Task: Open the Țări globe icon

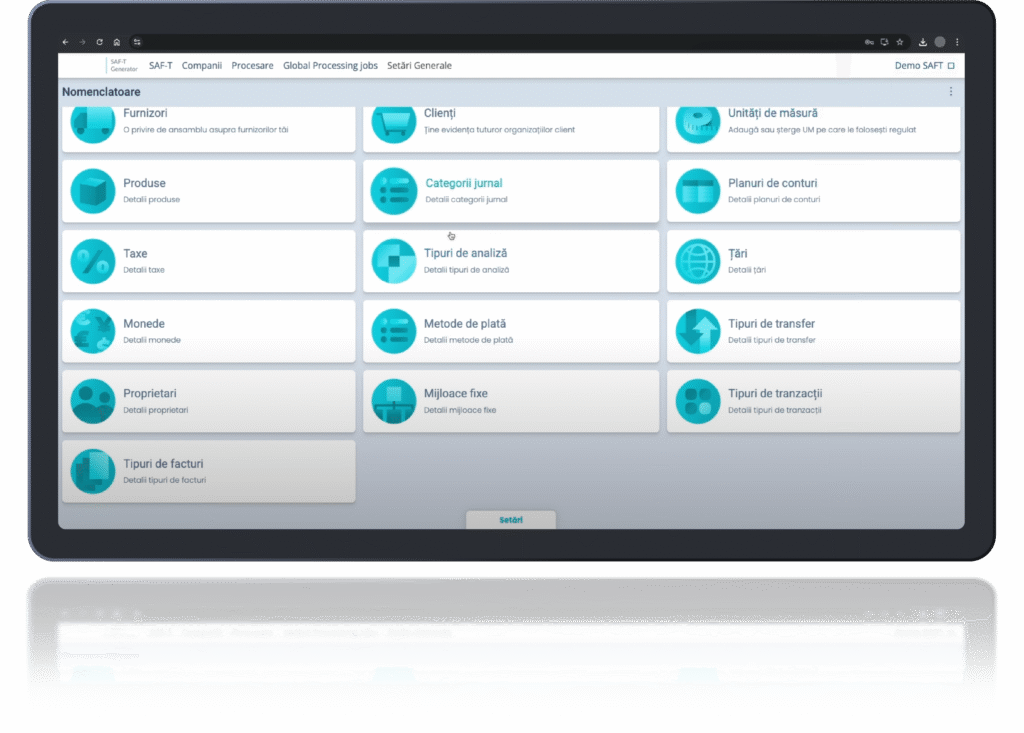Action: coord(697,261)
